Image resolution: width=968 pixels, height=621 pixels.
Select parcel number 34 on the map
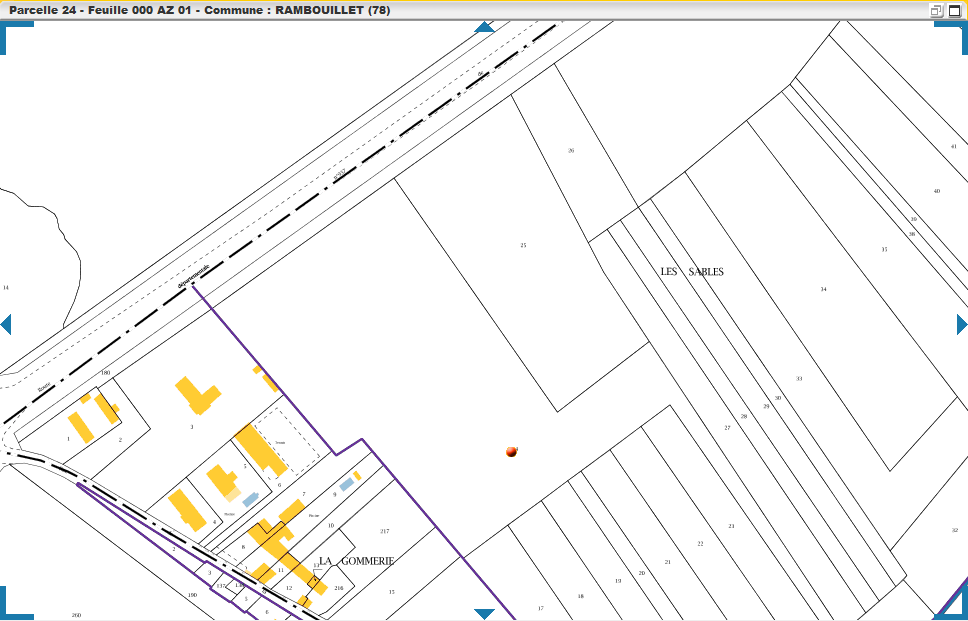(x=824, y=289)
